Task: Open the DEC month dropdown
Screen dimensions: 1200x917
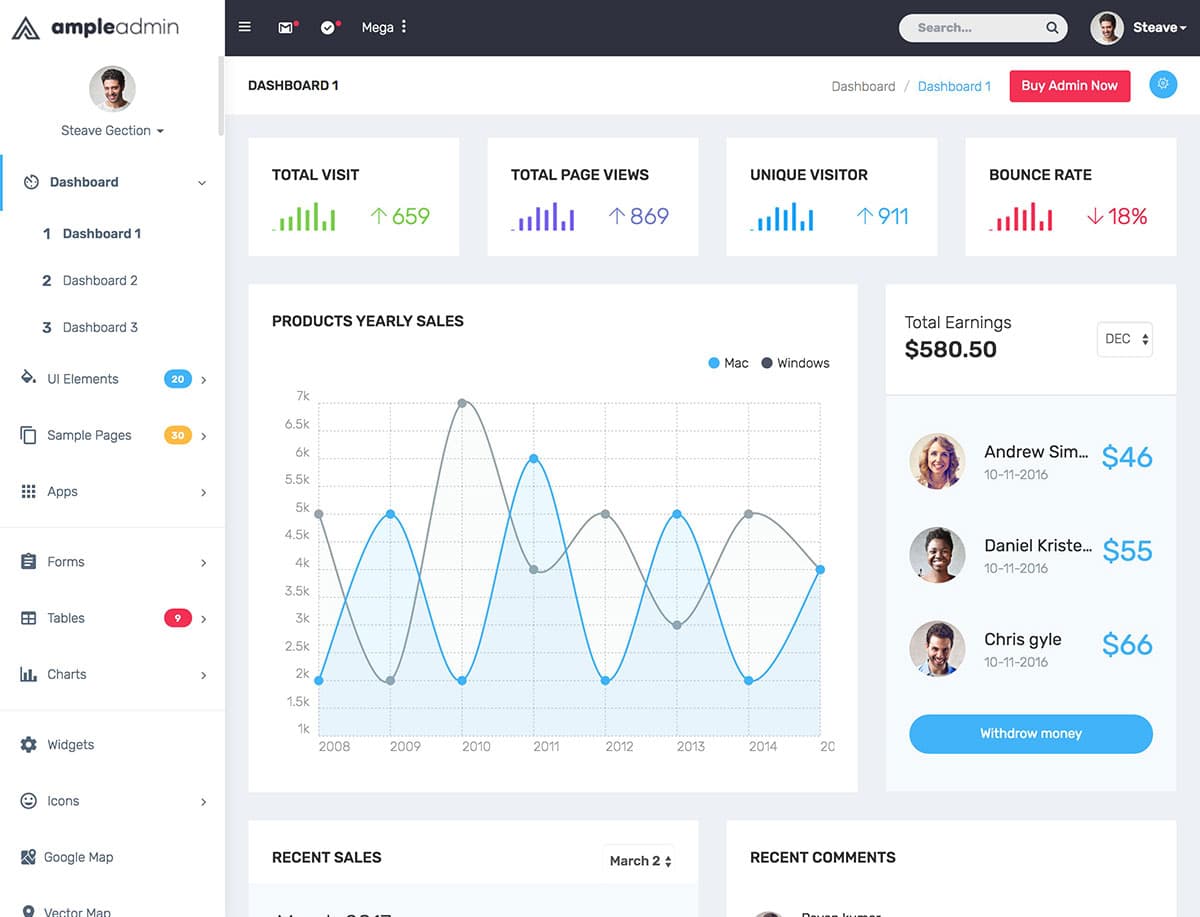Action: pyautogui.click(x=1125, y=339)
